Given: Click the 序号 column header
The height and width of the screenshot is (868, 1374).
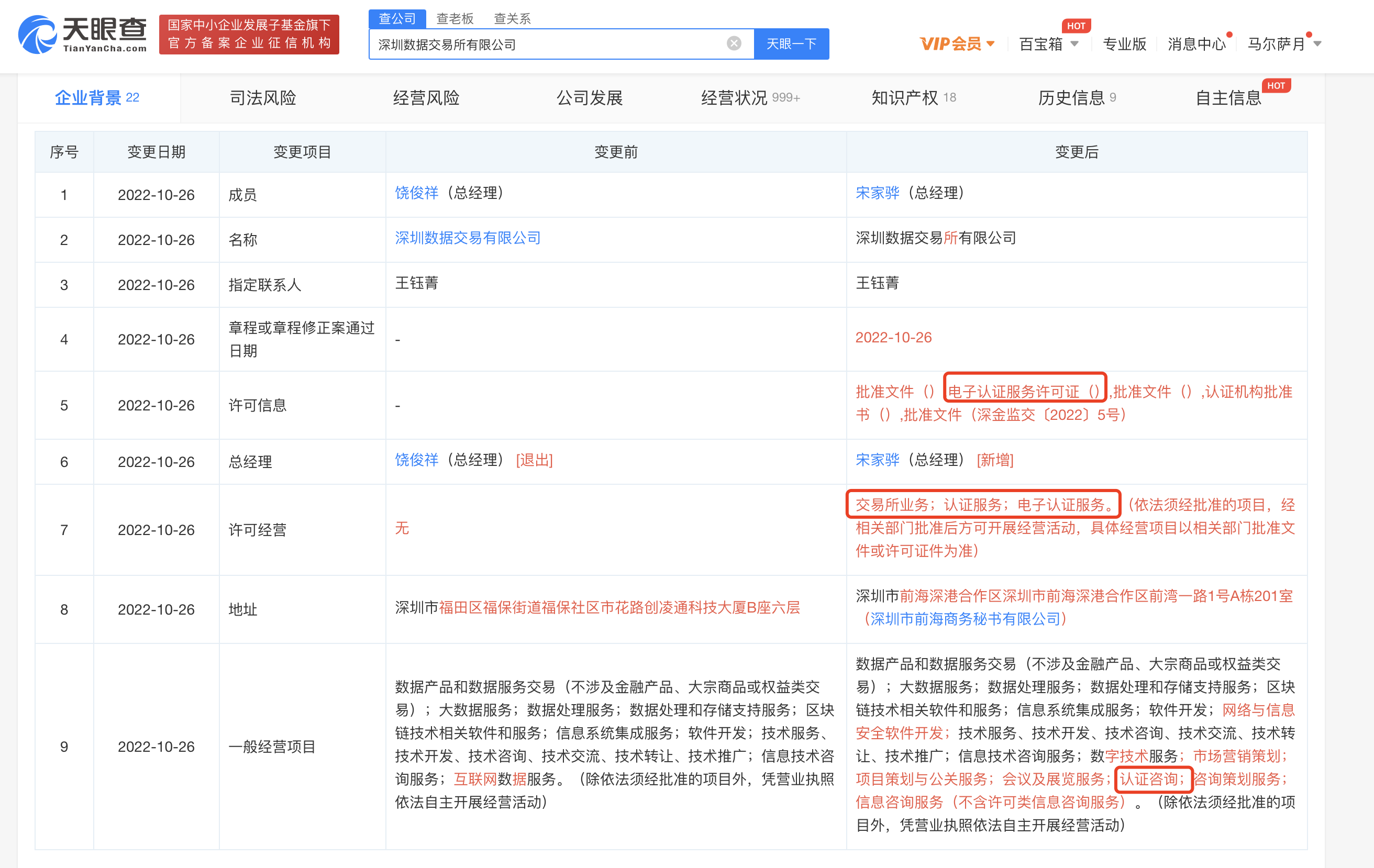Looking at the screenshot, I should pyautogui.click(x=64, y=152).
